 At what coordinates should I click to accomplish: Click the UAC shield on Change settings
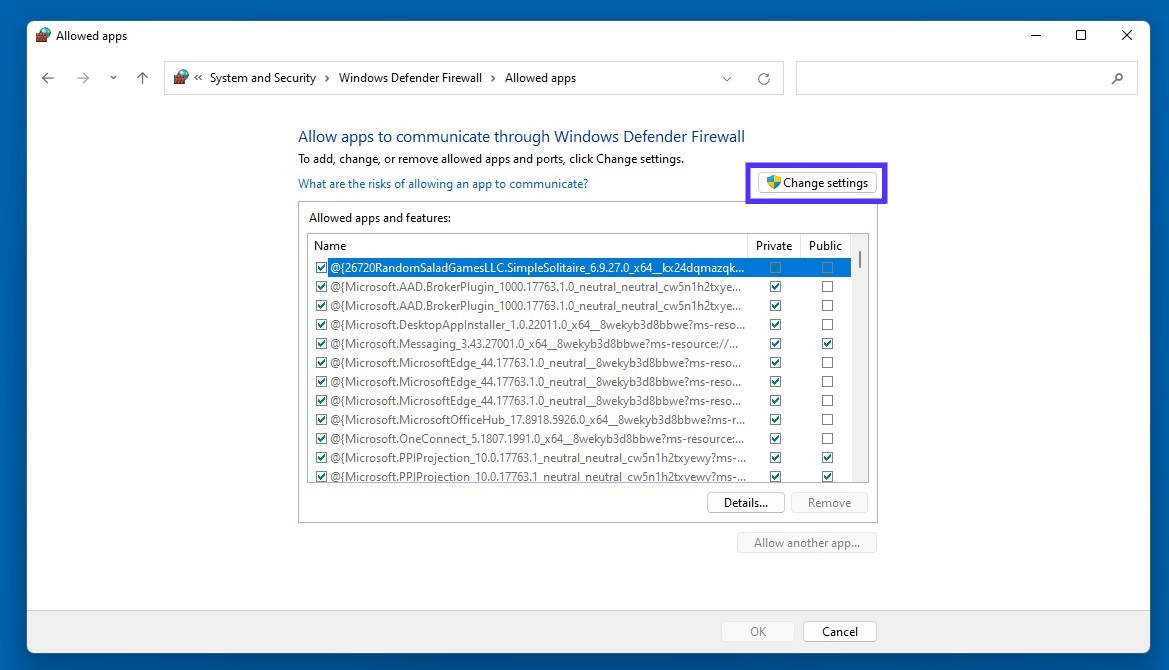[773, 183]
